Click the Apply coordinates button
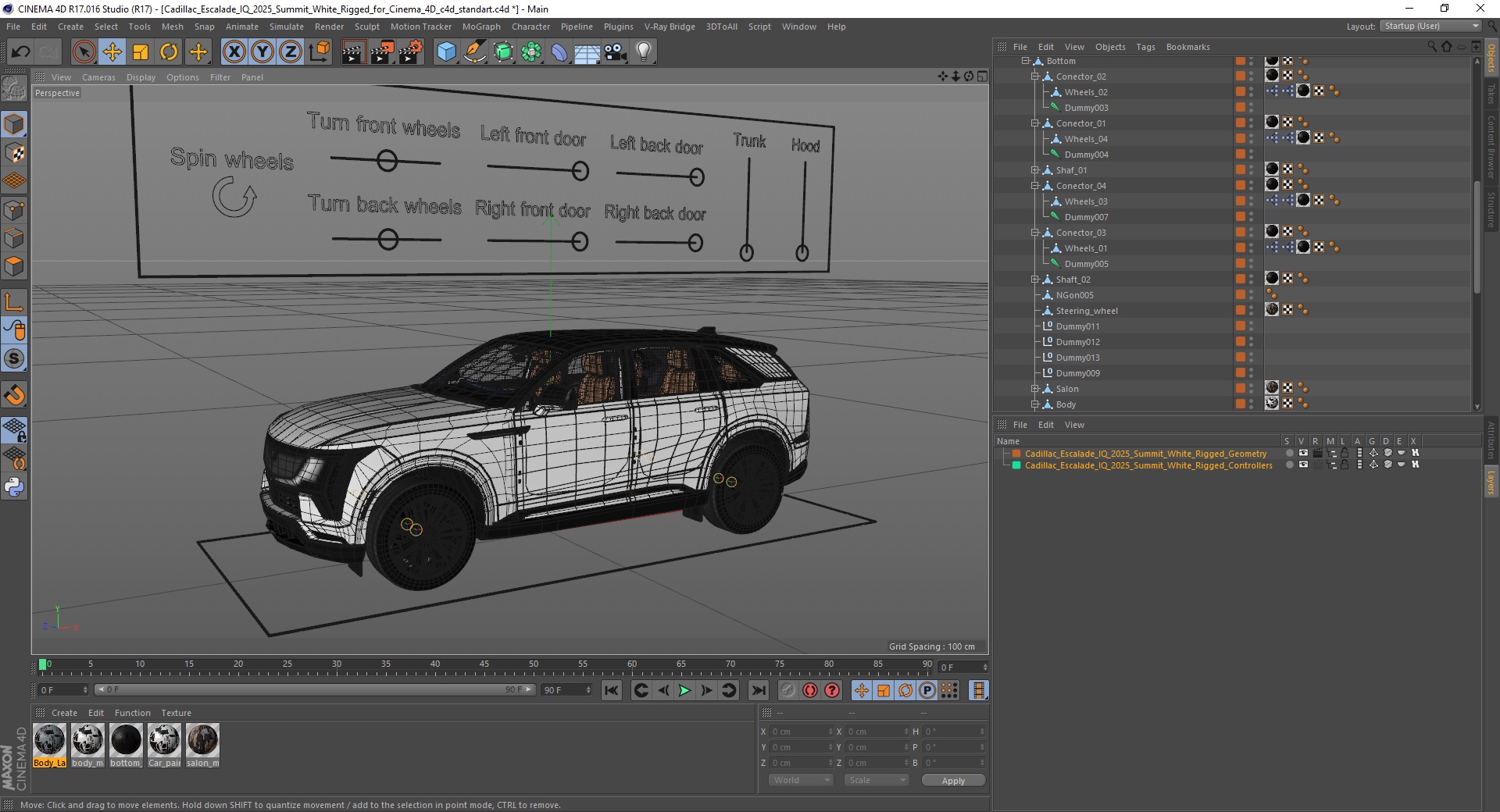This screenshot has width=1500, height=812. (953, 780)
